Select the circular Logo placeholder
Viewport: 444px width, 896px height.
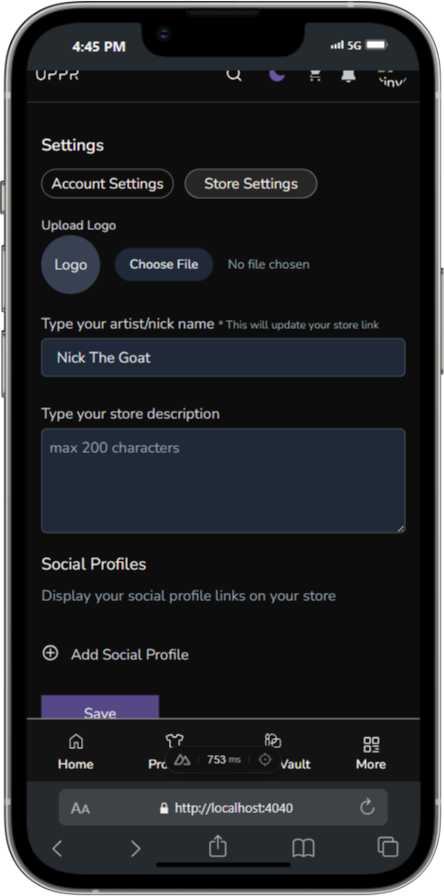(70, 265)
